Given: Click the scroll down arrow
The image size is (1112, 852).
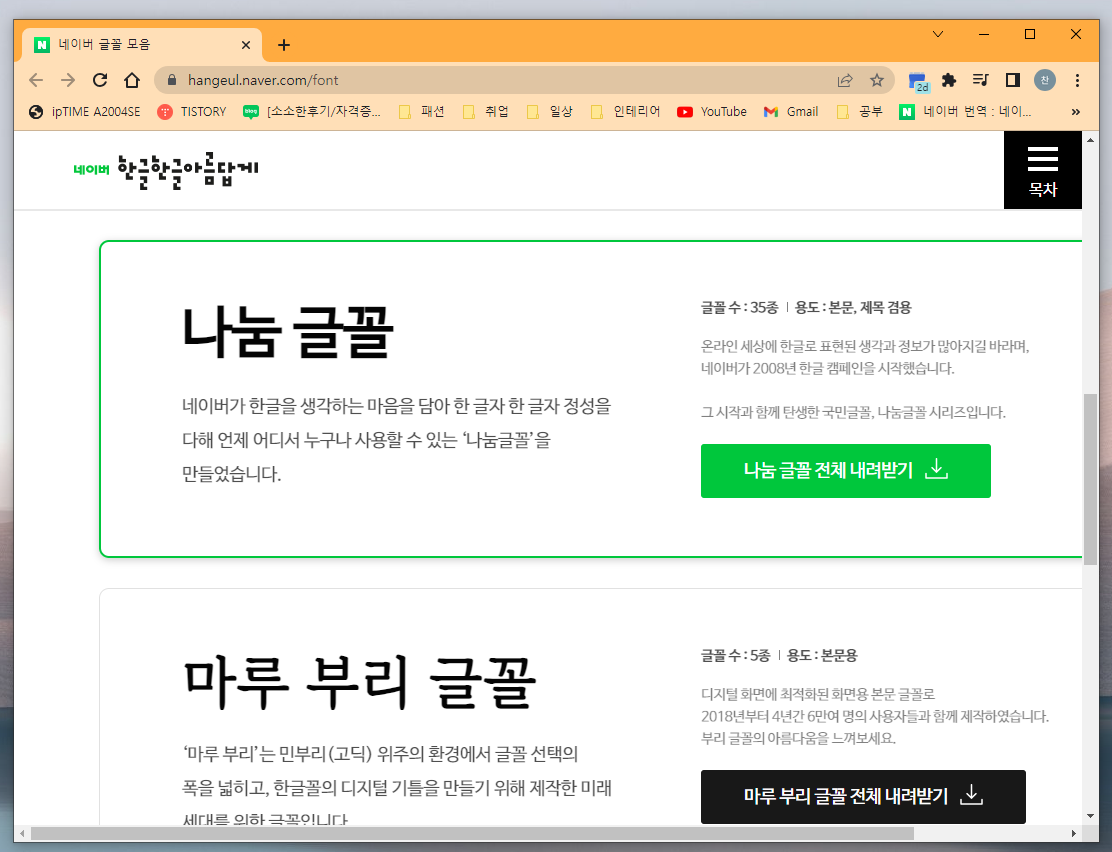Looking at the screenshot, I should tap(1090, 817).
